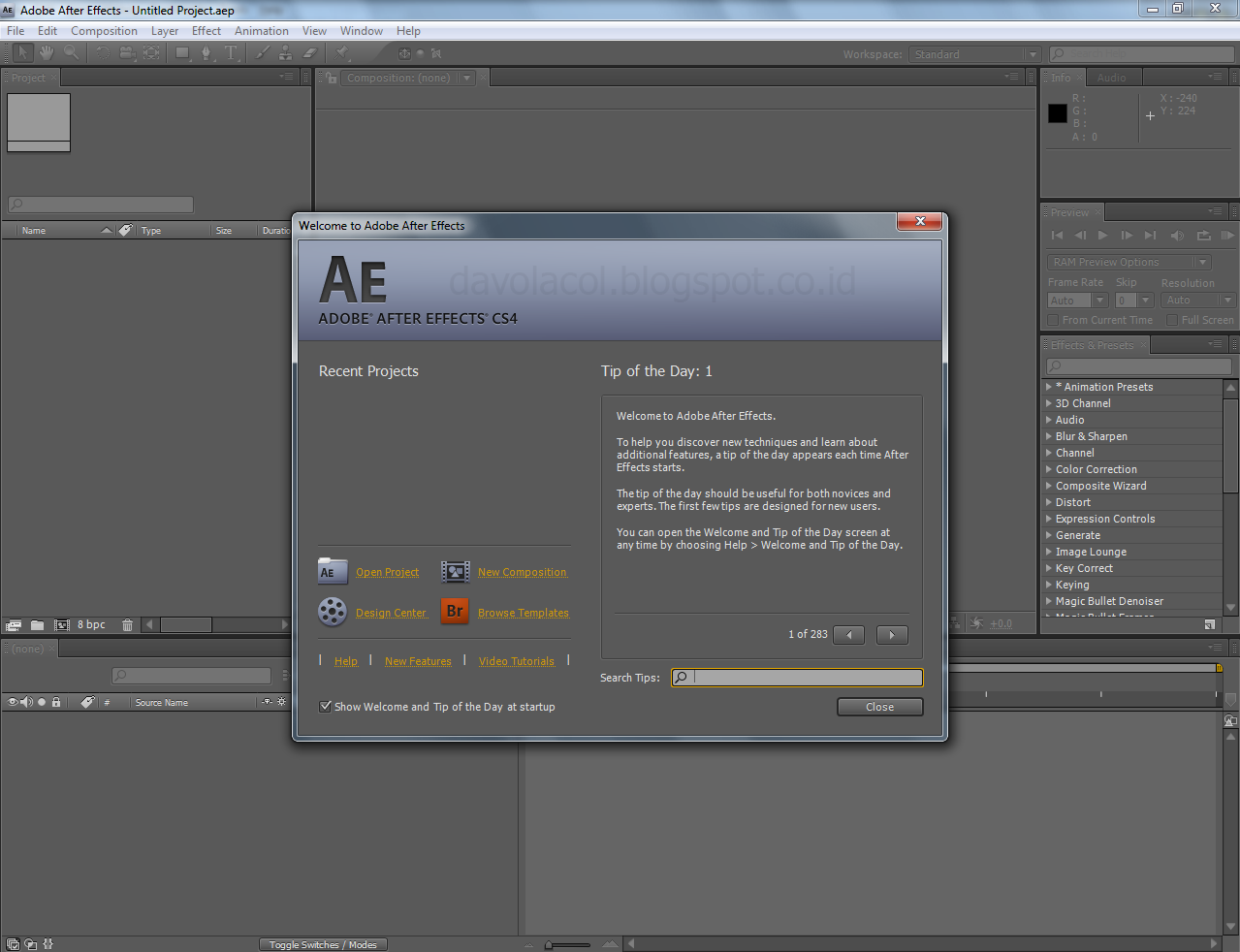
Task: Open the Animation menu
Action: (x=262, y=31)
